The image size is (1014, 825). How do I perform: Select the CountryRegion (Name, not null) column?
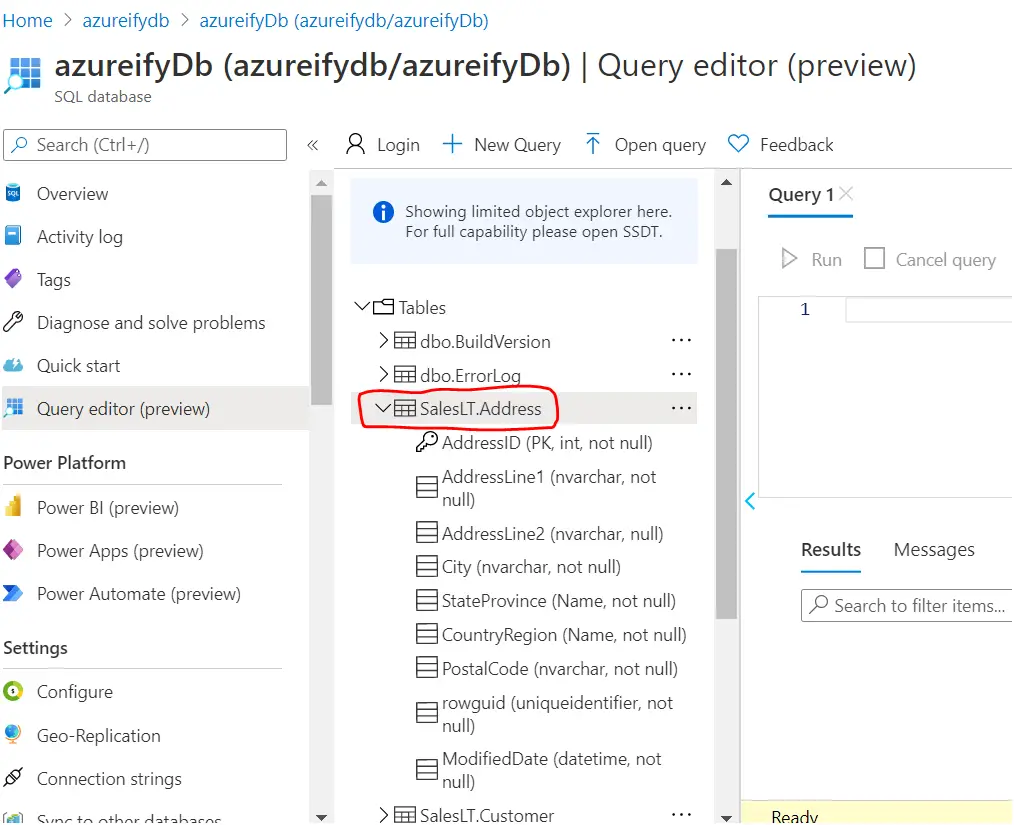[x=564, y=634]
